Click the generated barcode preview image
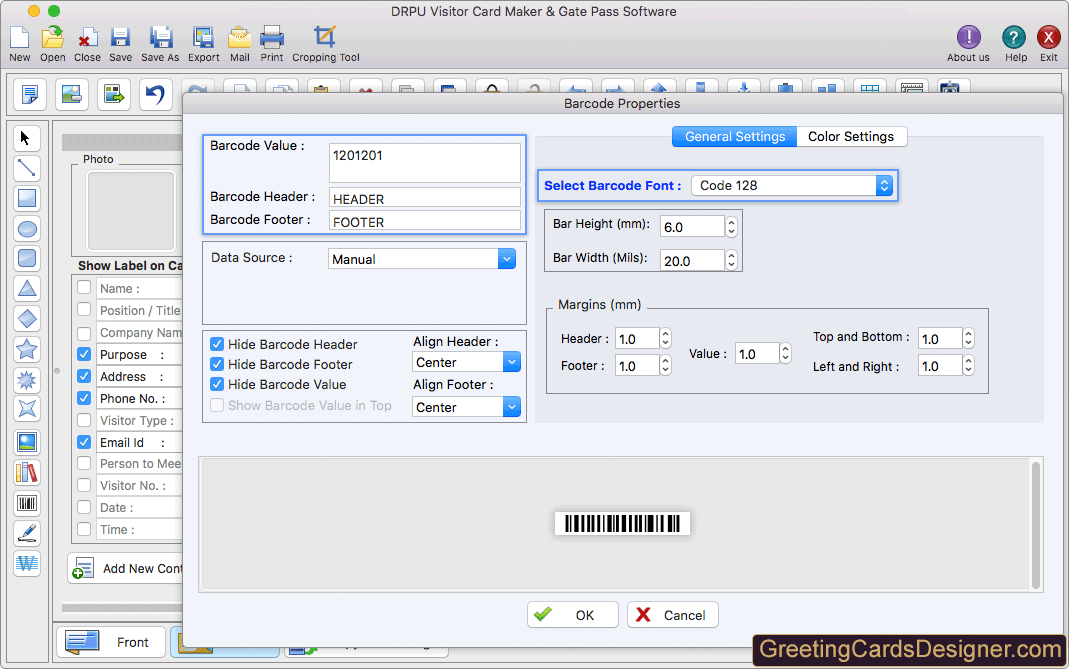Screen dimensions: 1069x669 [x=622, y=524]
